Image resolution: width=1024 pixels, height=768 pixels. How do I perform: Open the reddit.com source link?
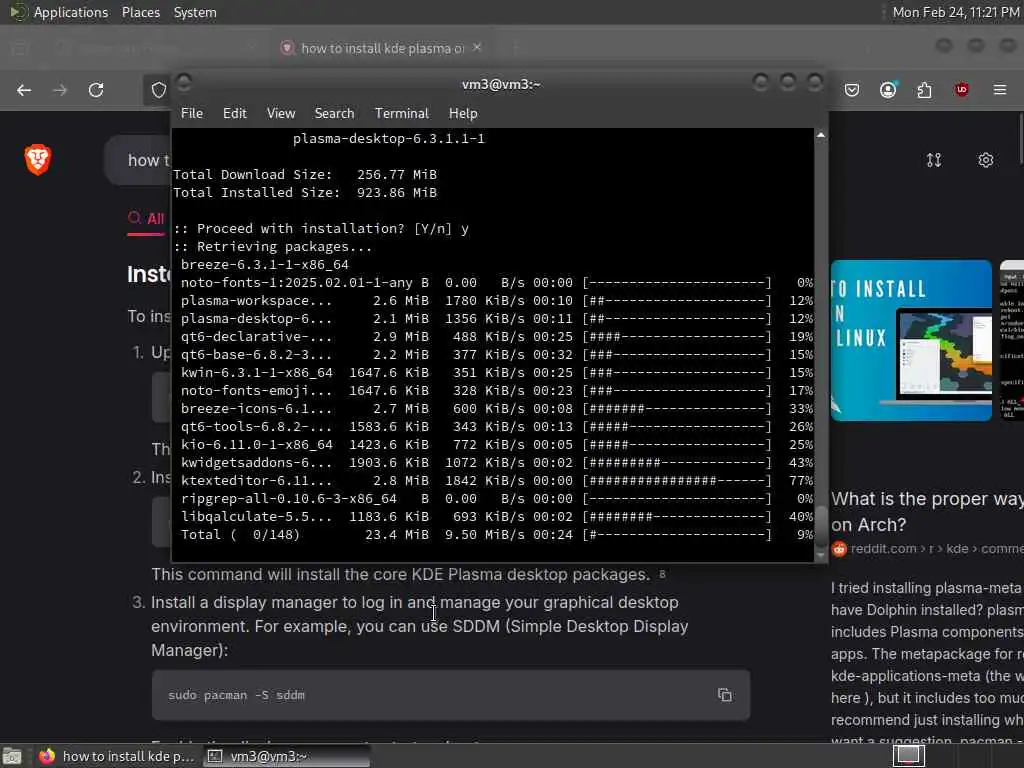927,549
